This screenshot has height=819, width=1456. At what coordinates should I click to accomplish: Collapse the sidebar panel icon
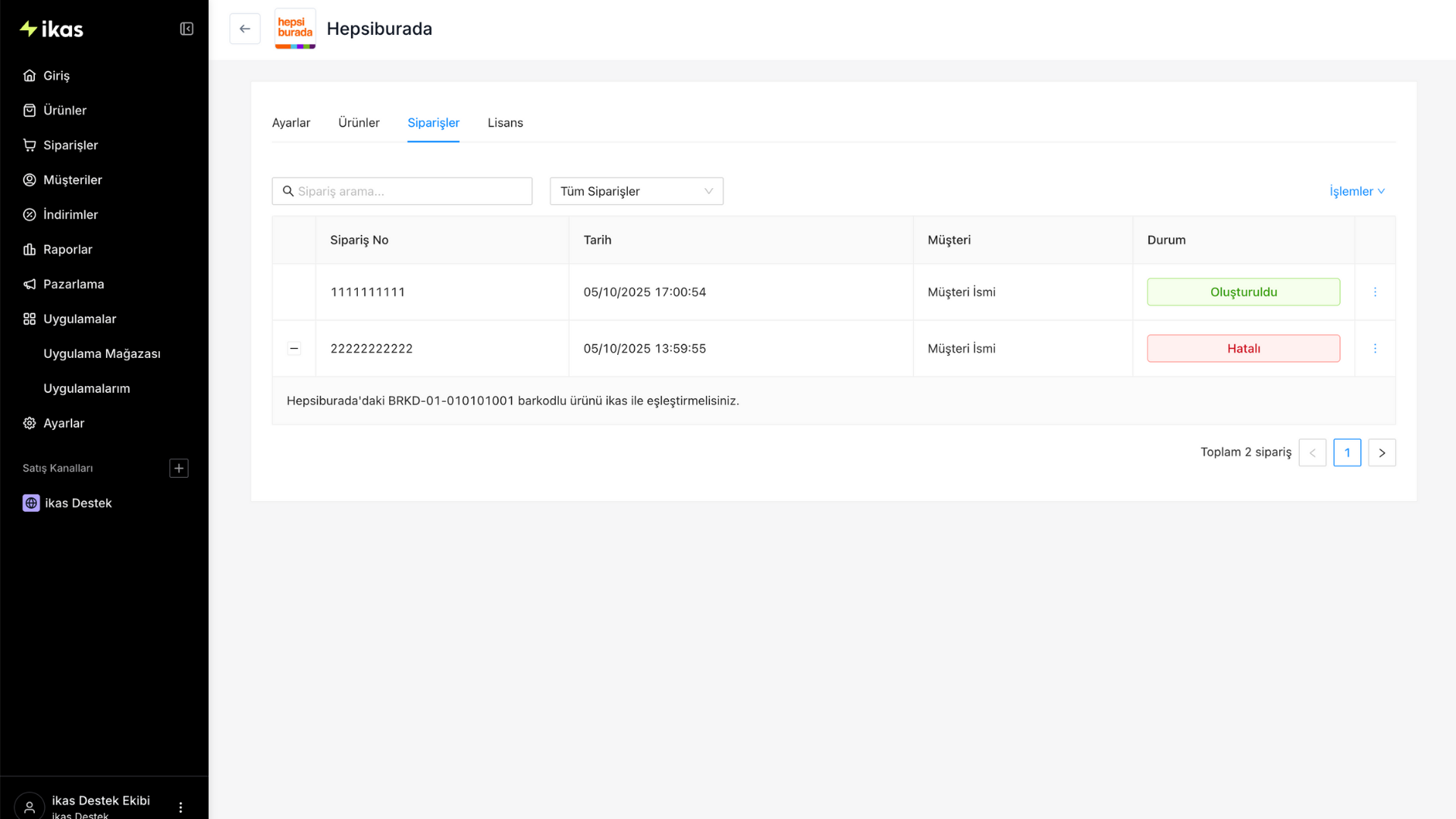[x=187, y=29]
